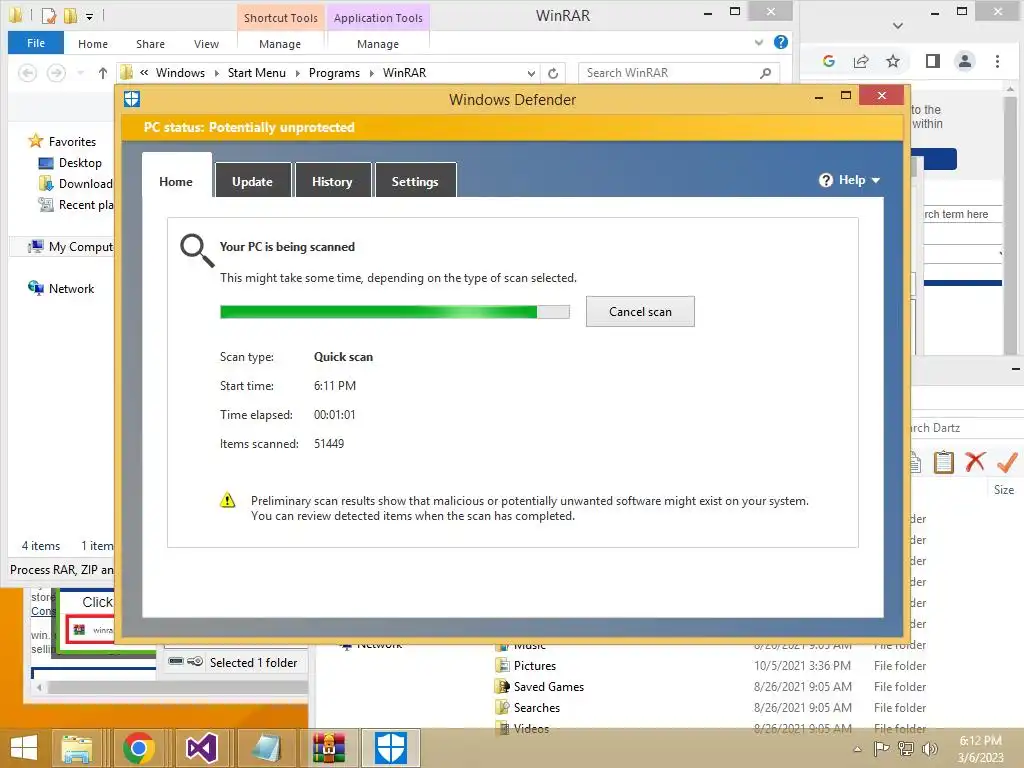Click the Chrome share page icon
1024x768 pixels.
click(x=861, y=61)
